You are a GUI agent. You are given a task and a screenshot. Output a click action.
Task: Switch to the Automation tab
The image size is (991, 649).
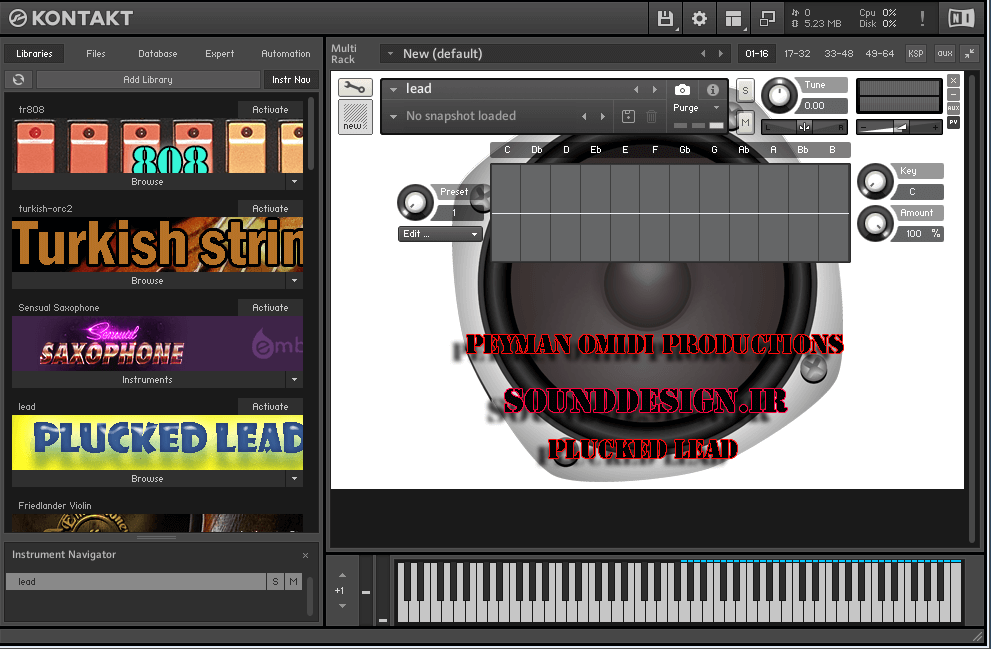(x=286, y=54)
